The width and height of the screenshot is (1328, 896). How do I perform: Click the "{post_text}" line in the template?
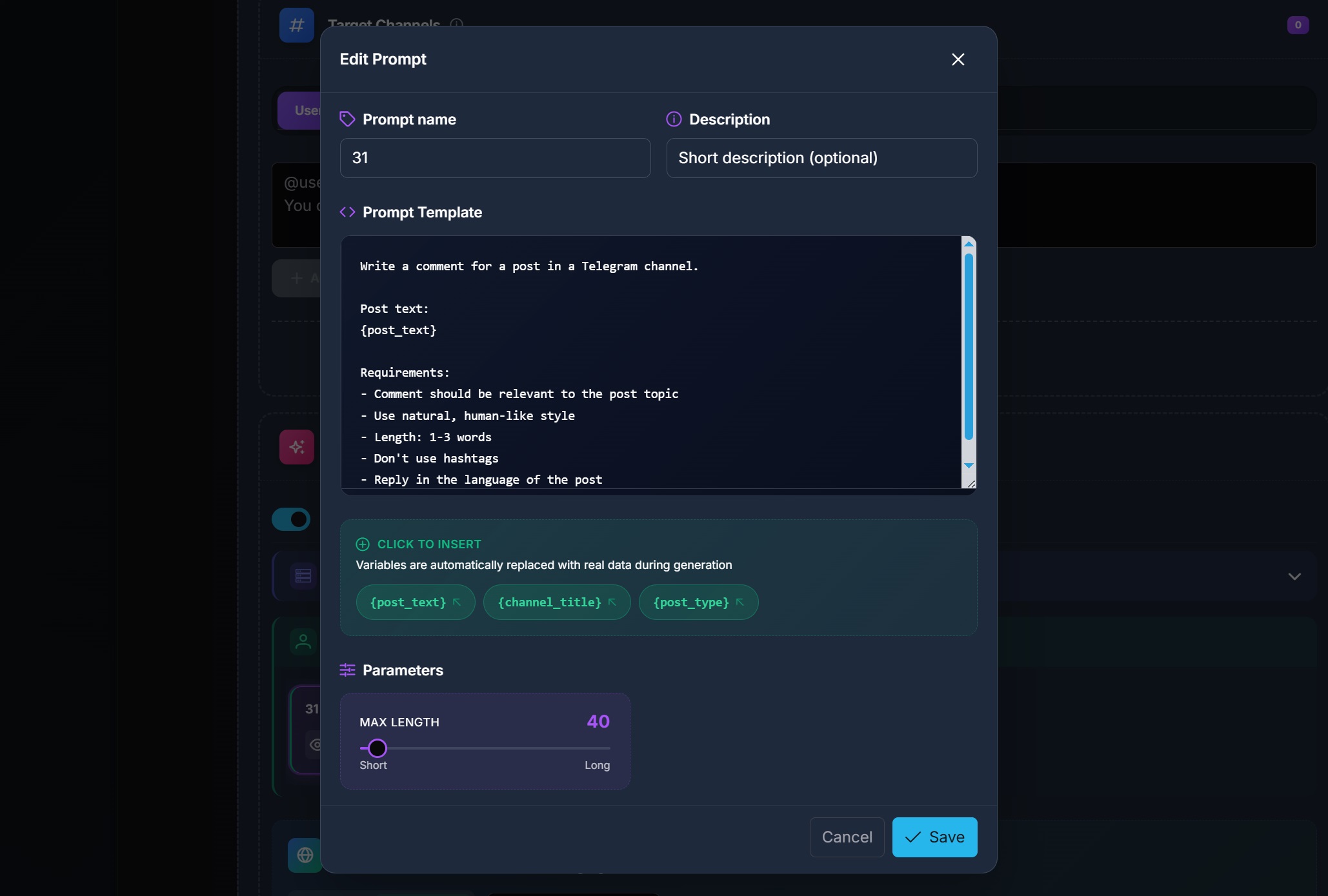click(398, 330)
